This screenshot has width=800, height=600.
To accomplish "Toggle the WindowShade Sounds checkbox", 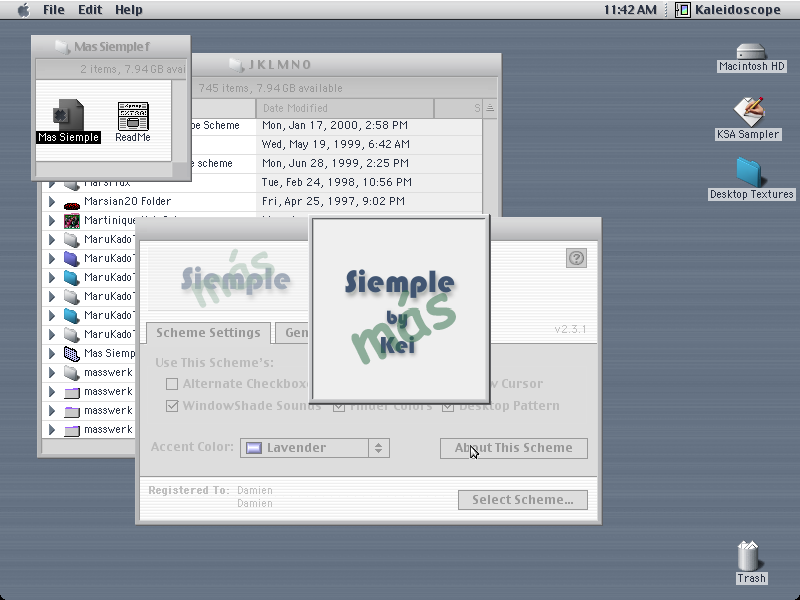I will tap(172, 406).
